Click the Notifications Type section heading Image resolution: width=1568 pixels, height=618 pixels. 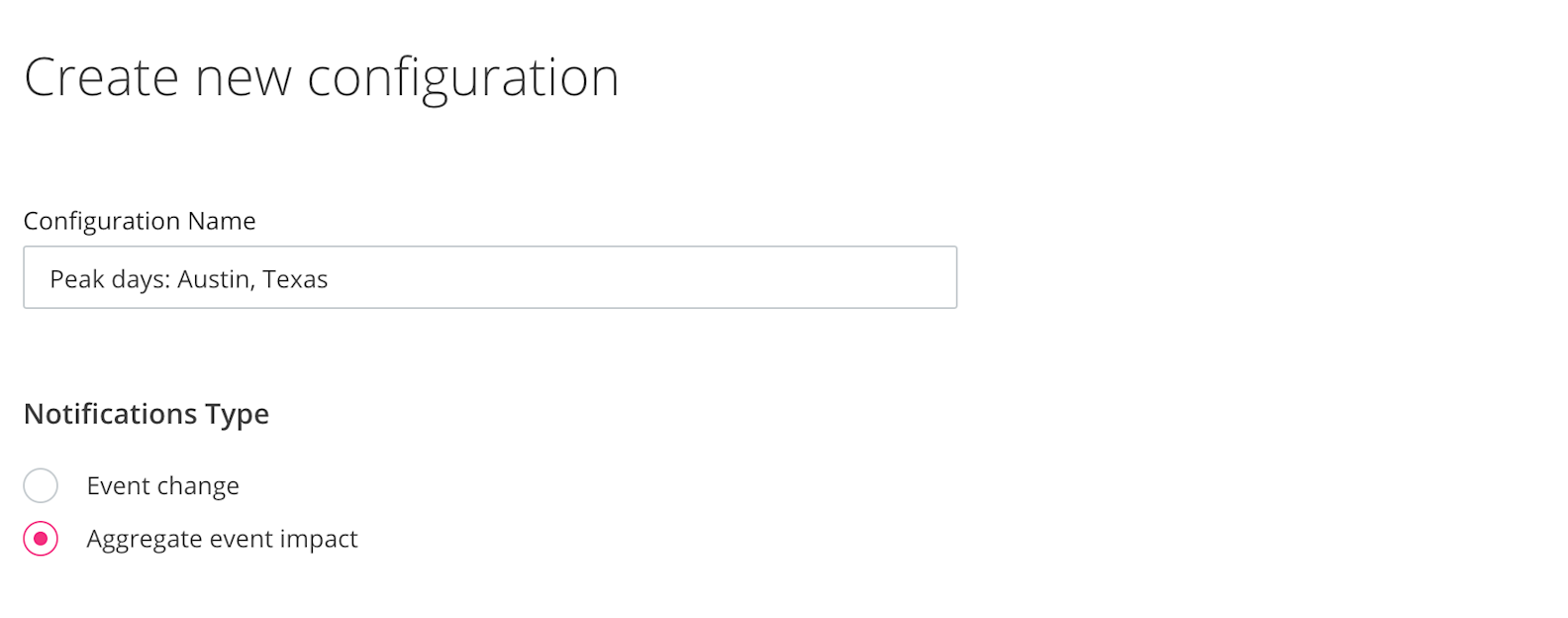(x=146, y=414)
